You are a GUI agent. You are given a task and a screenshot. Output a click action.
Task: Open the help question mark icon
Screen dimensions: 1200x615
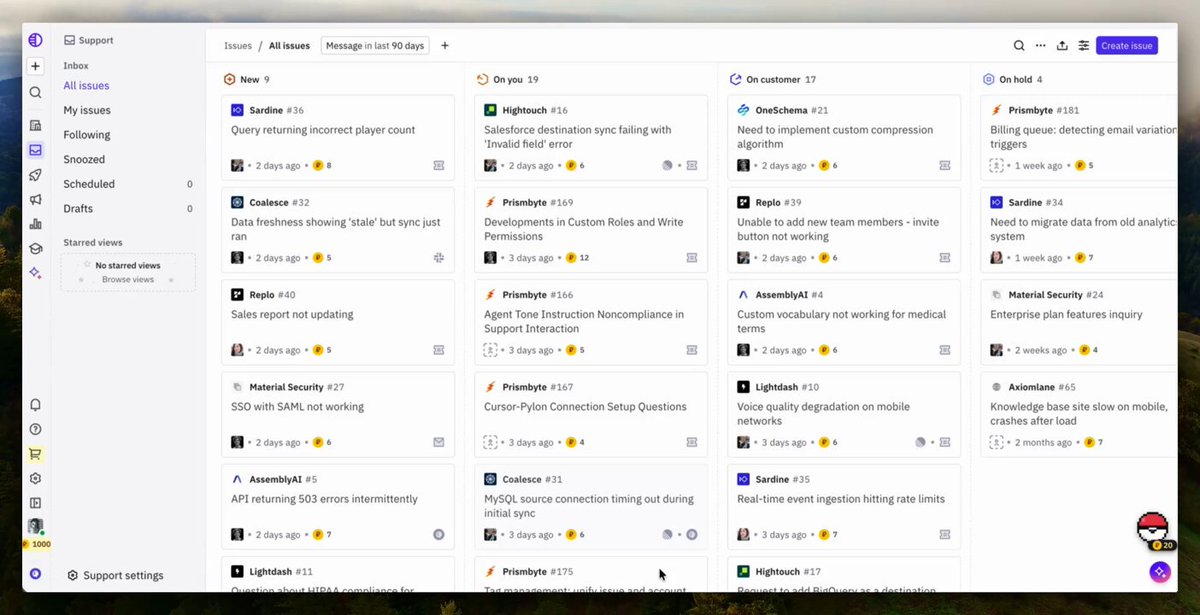coord(35,429)
